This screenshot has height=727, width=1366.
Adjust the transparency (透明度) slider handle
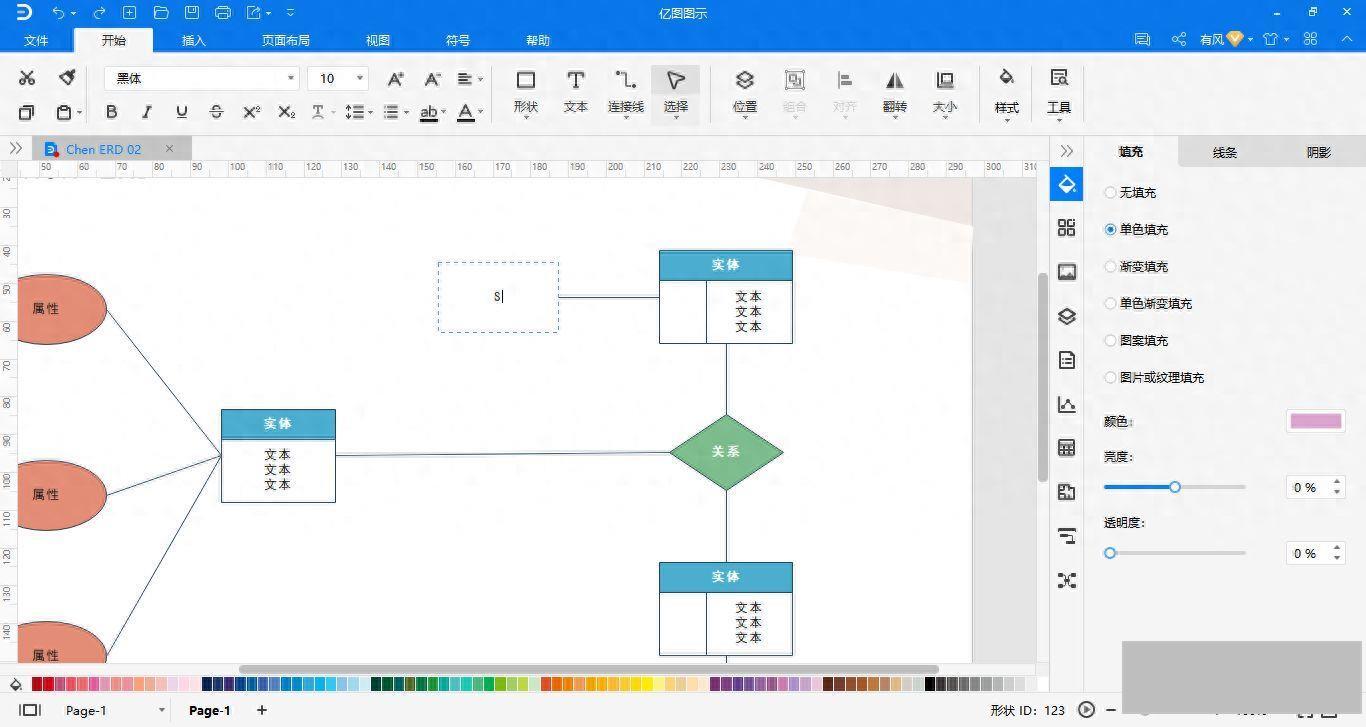(x=1110, y=553)
